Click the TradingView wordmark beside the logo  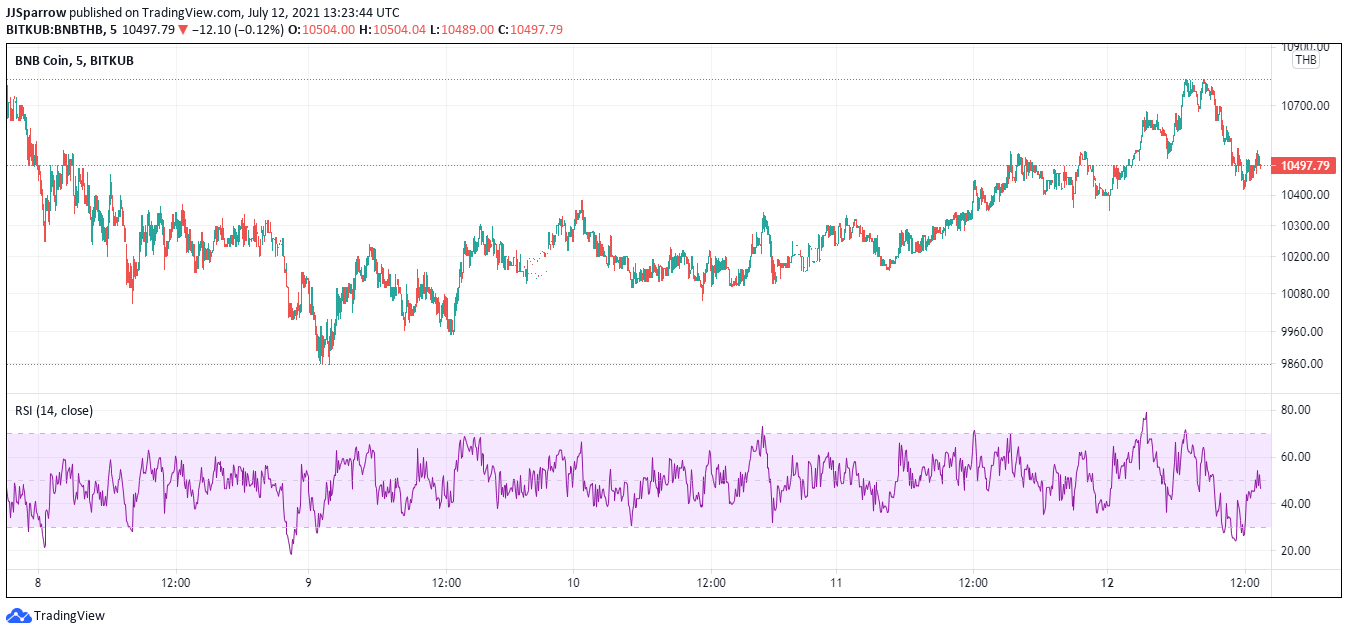pos(69,616)
